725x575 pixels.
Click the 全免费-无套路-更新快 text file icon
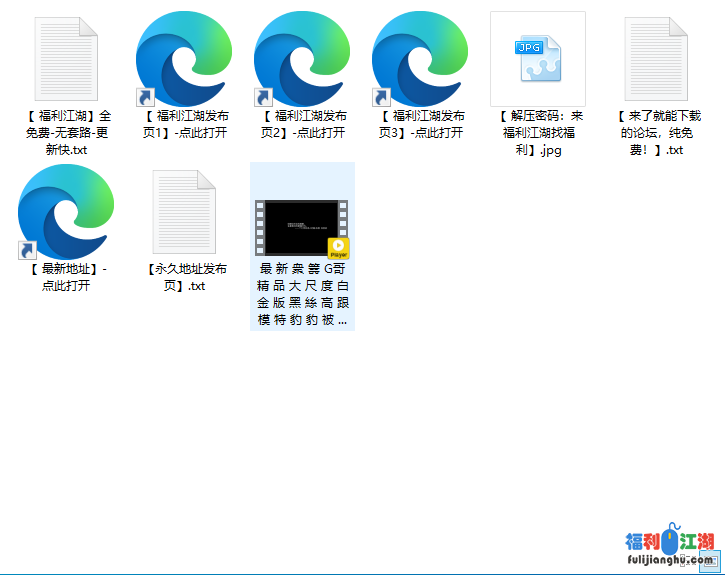click(x=67, y=59)
